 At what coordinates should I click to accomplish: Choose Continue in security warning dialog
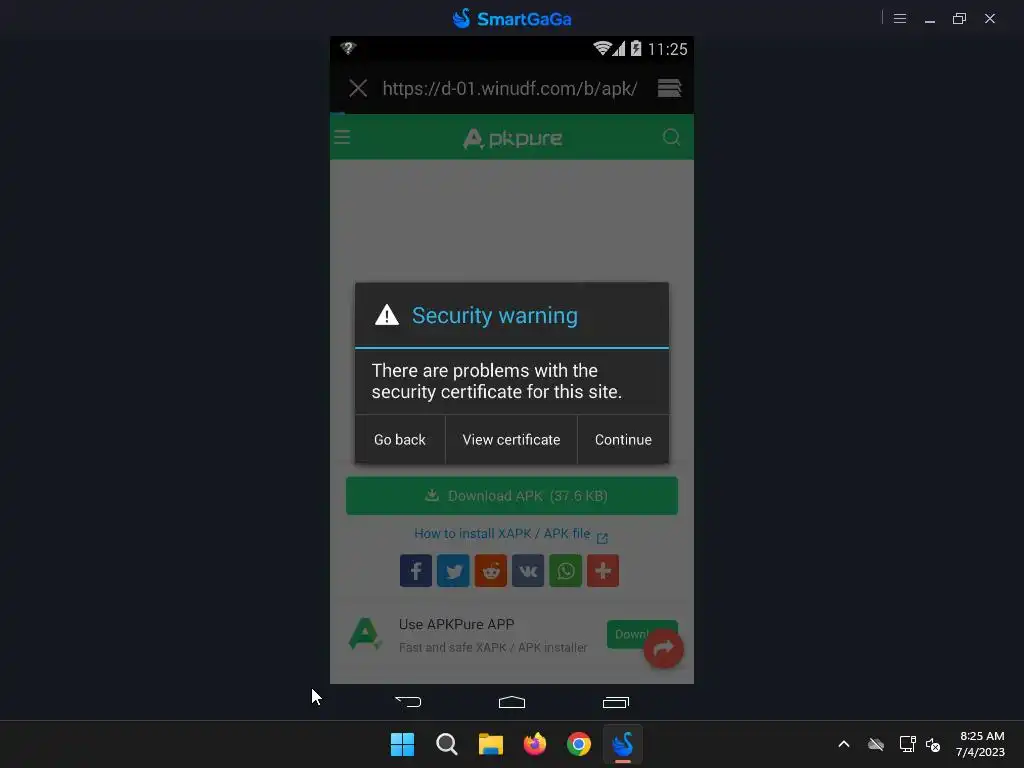[x=623, y=440]
